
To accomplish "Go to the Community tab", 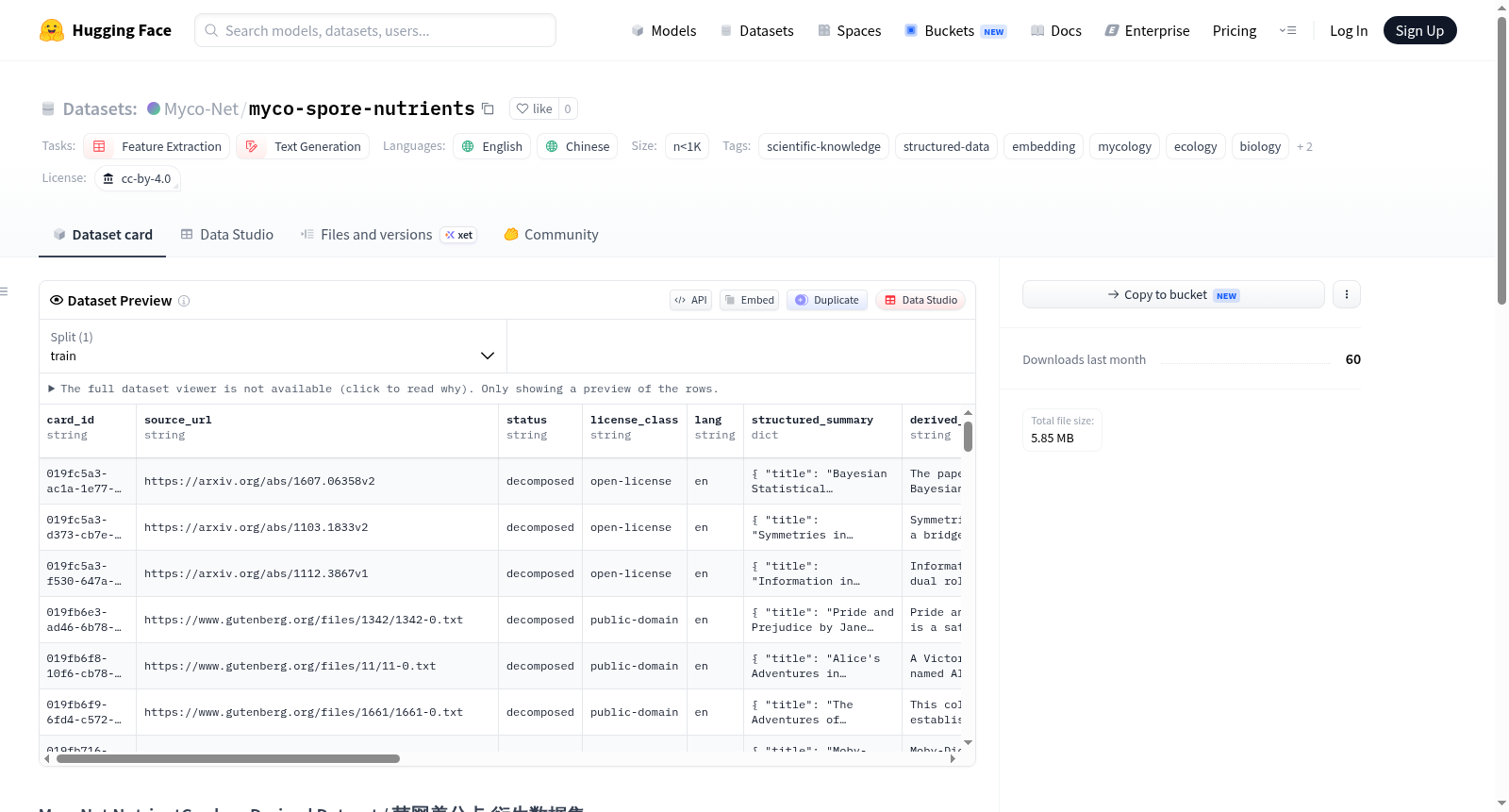I will point(551,235).
